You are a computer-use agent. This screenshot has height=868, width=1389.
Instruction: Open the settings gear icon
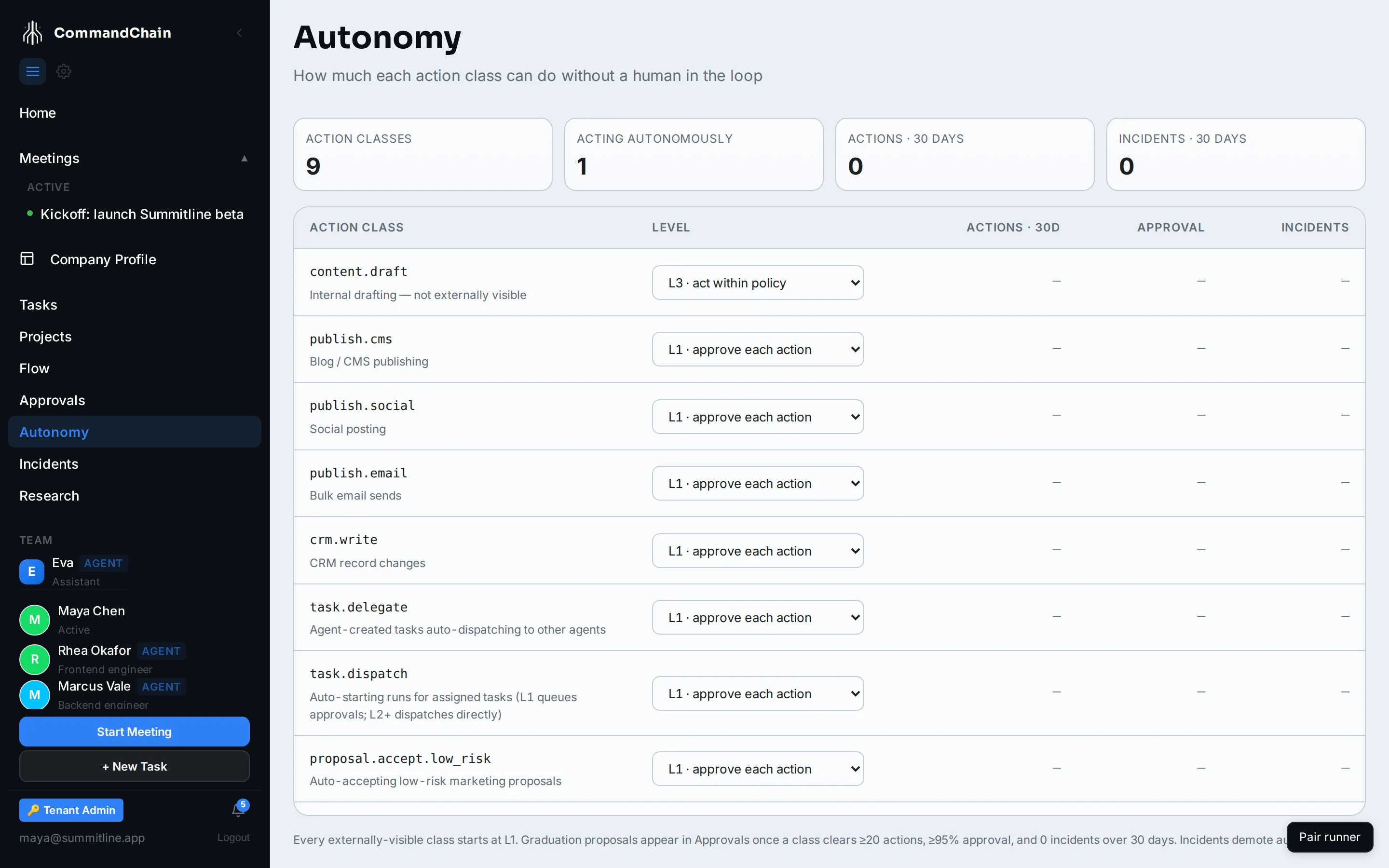pyautogui.click(x=64, y=72)
